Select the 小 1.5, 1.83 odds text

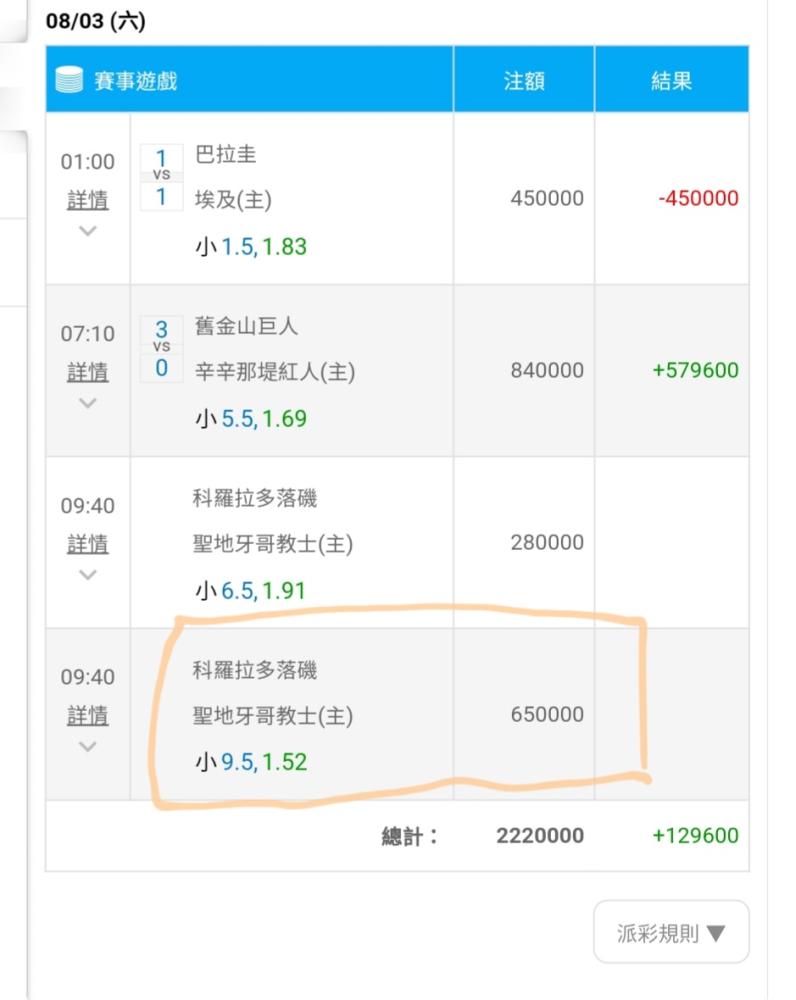(x=251, y=246)
